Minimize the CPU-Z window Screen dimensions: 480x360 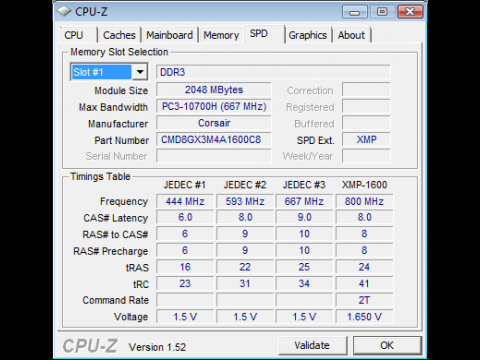click(x=354, y=12)
